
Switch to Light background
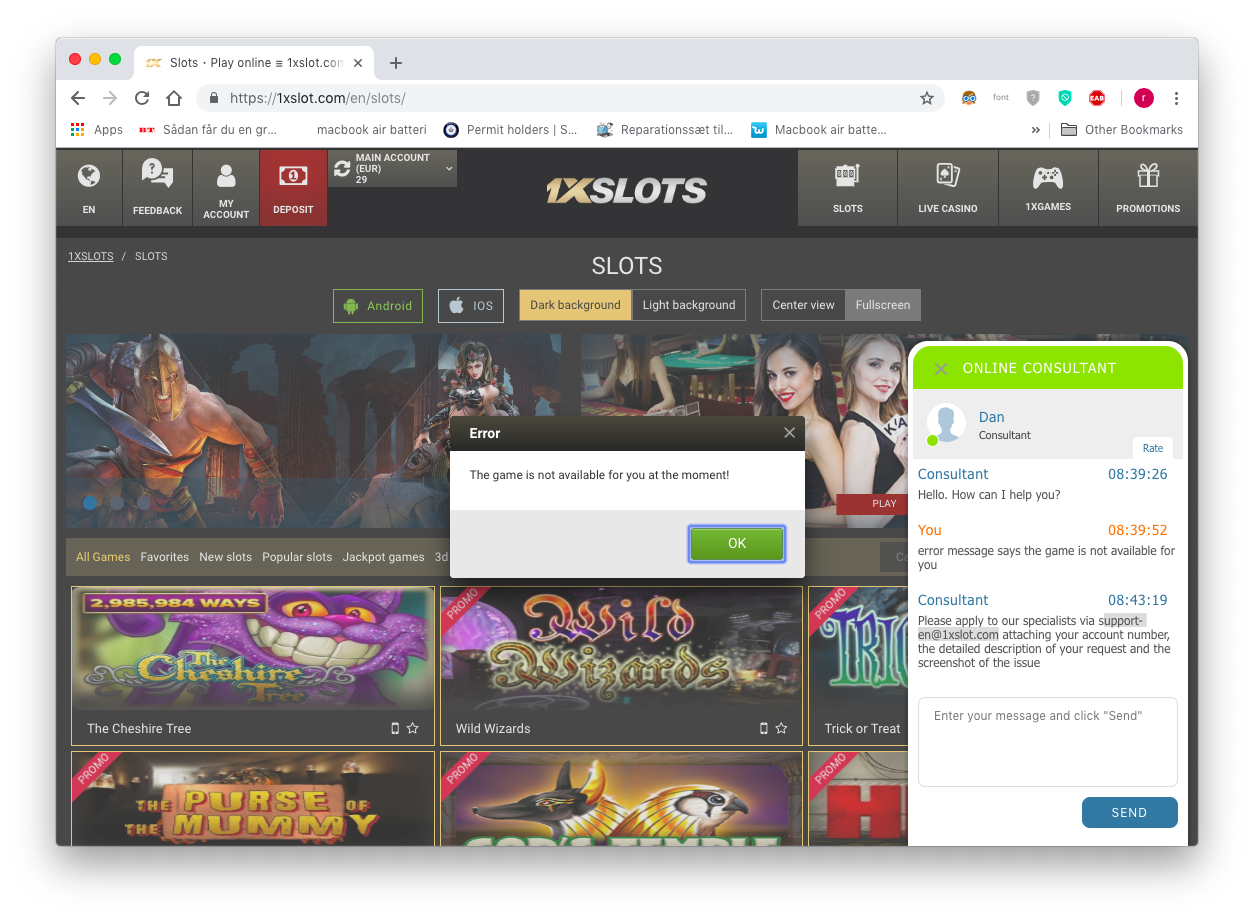click(x=689, y=305)
